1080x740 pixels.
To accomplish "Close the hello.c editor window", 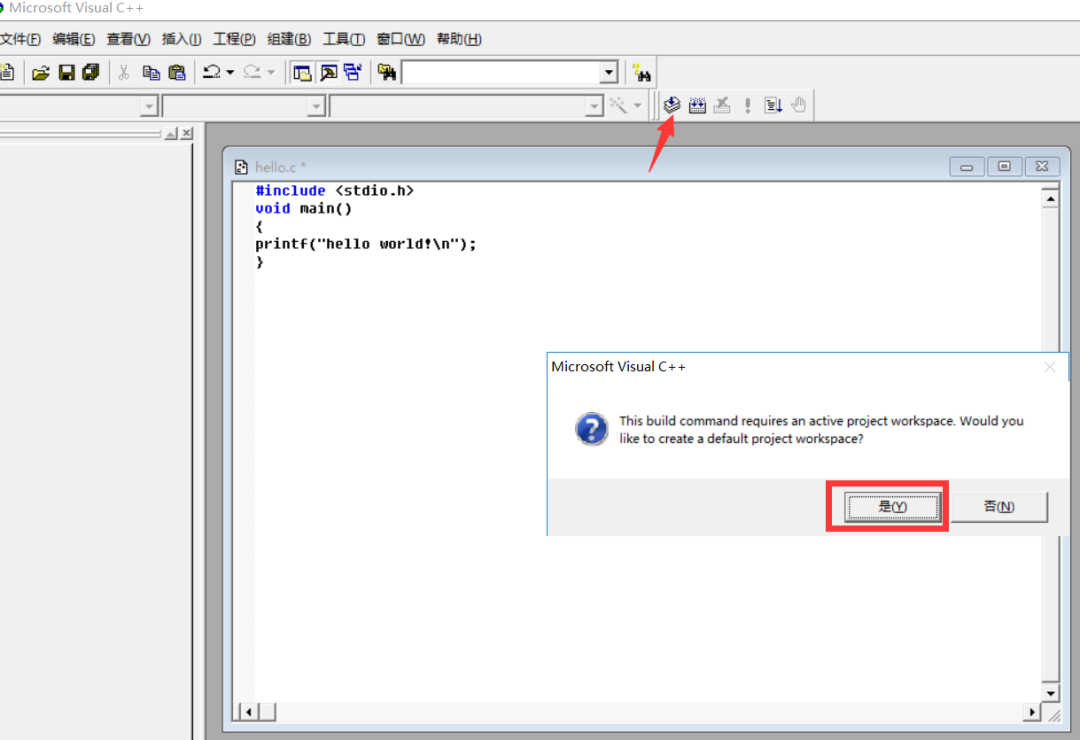I will click(1042, 167).
